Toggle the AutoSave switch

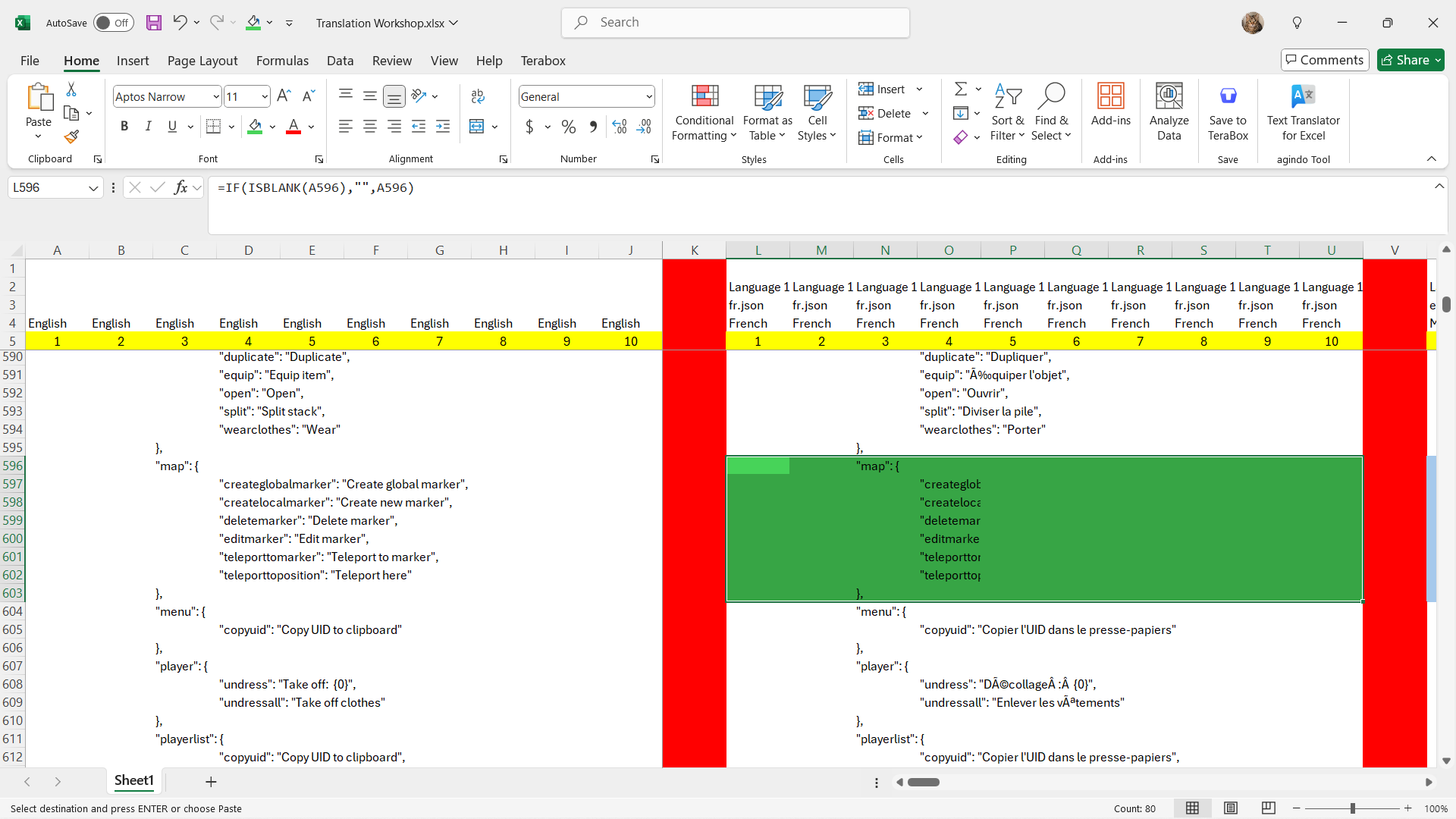[x=114, y=23]
